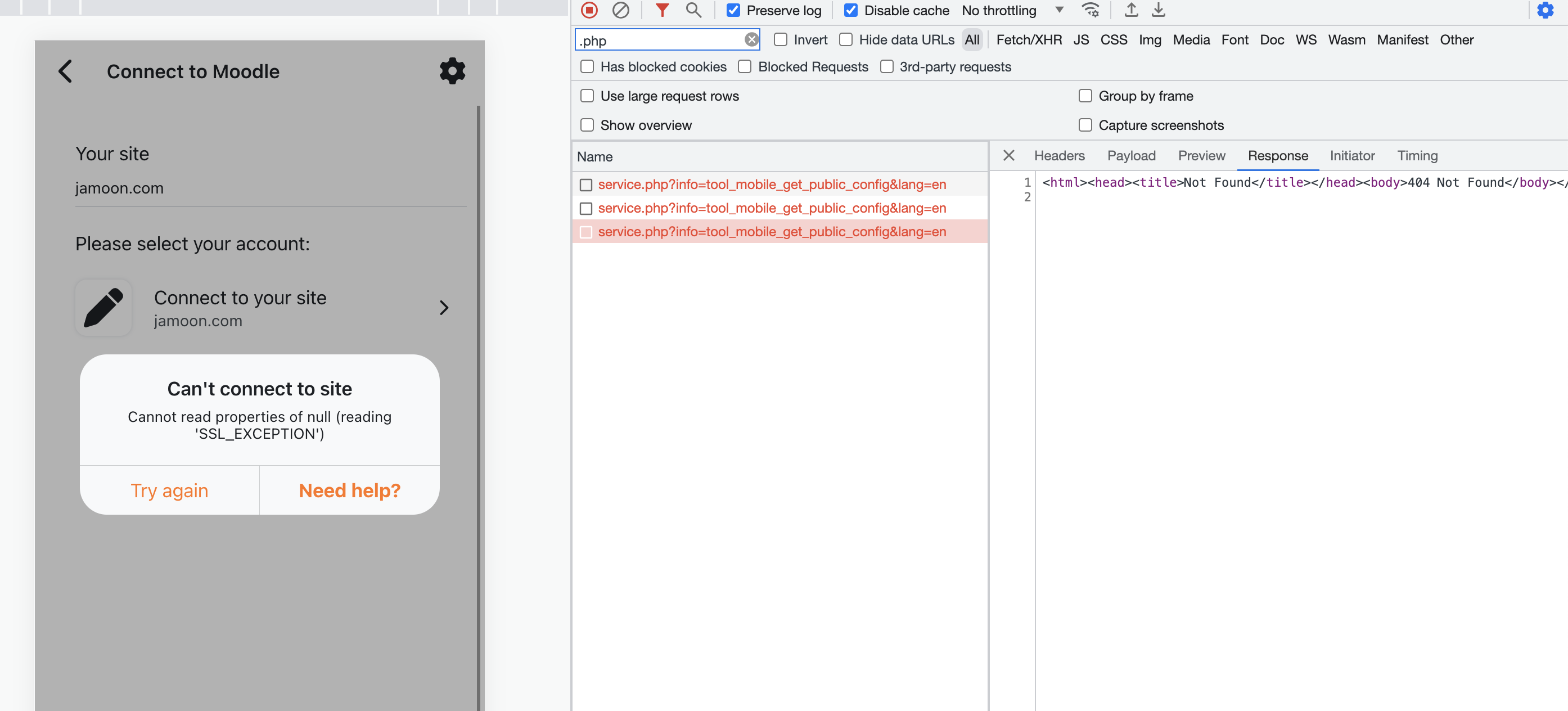Switch to Preview tab
This screenshot has height=711, width=1568.
(1201, 156)
